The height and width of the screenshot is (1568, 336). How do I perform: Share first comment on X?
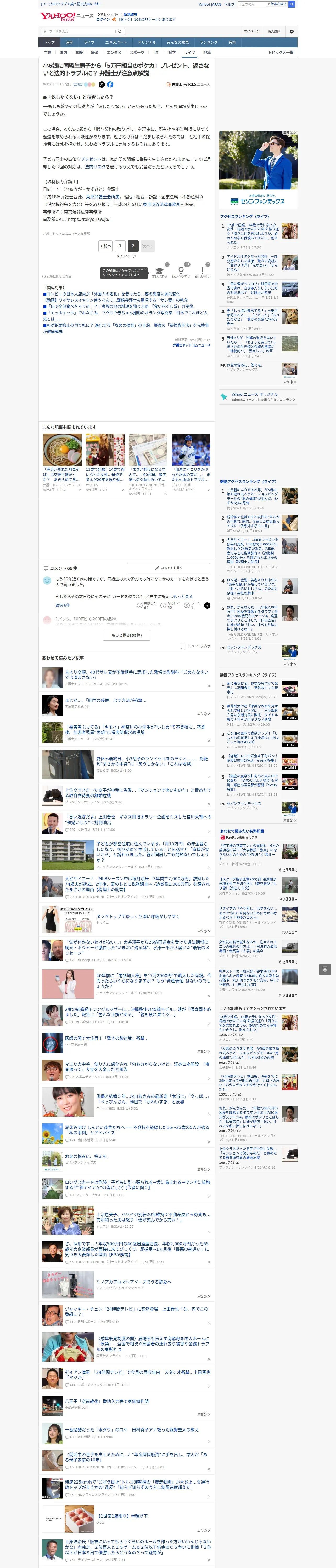(207, 606)
